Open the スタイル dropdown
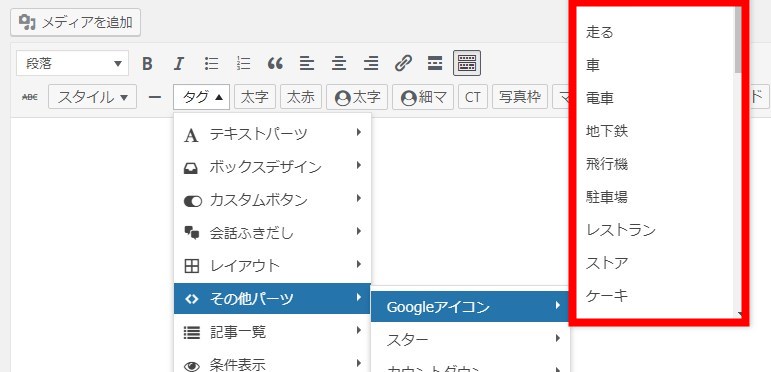This screenshot has height=372, width=771. pos(92,97)
